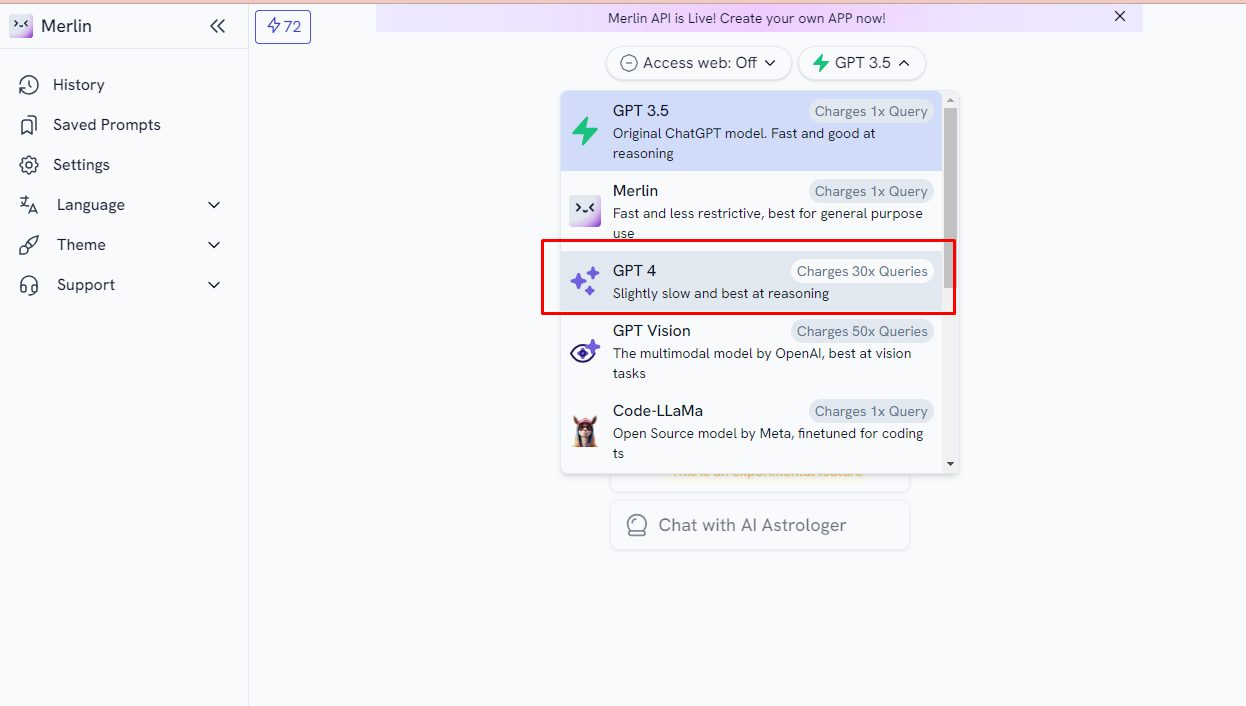Click 'Original ChatGPT model' description text
The height and width of the screenshot is (706, 1246).
(x=744, y=143)
